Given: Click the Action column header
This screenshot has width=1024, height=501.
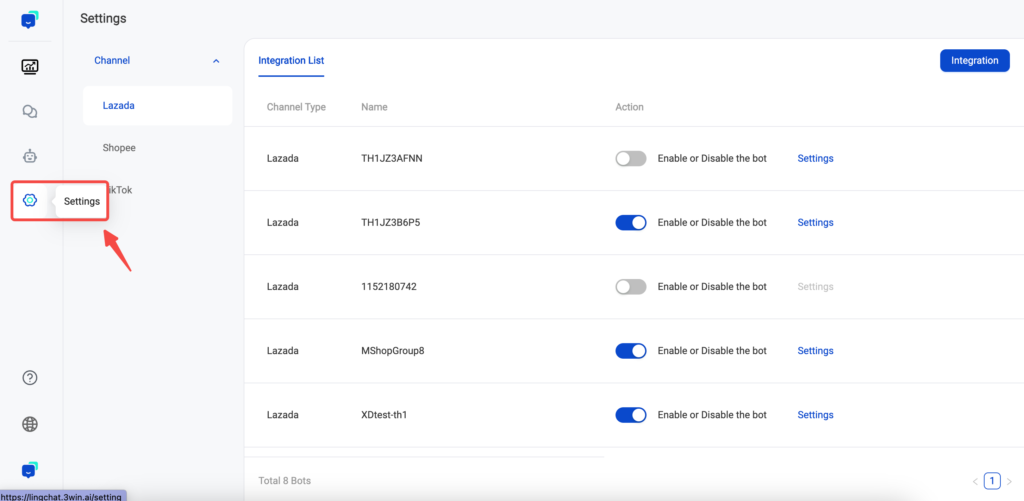Looking at the screenshot, I should 630,107.
